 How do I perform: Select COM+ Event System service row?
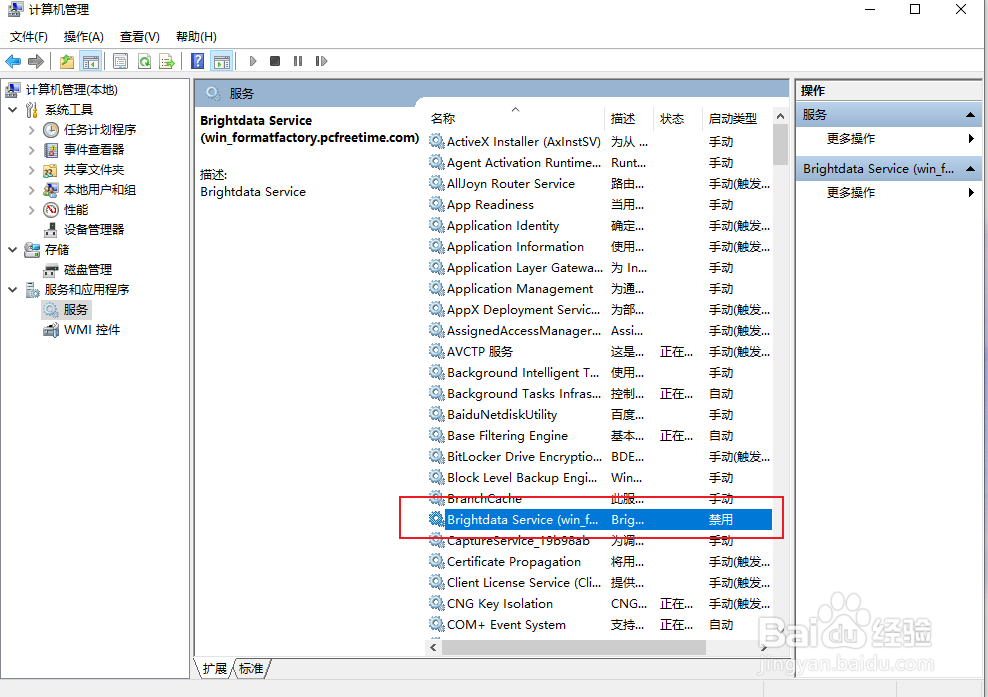(x=599, y=625)
